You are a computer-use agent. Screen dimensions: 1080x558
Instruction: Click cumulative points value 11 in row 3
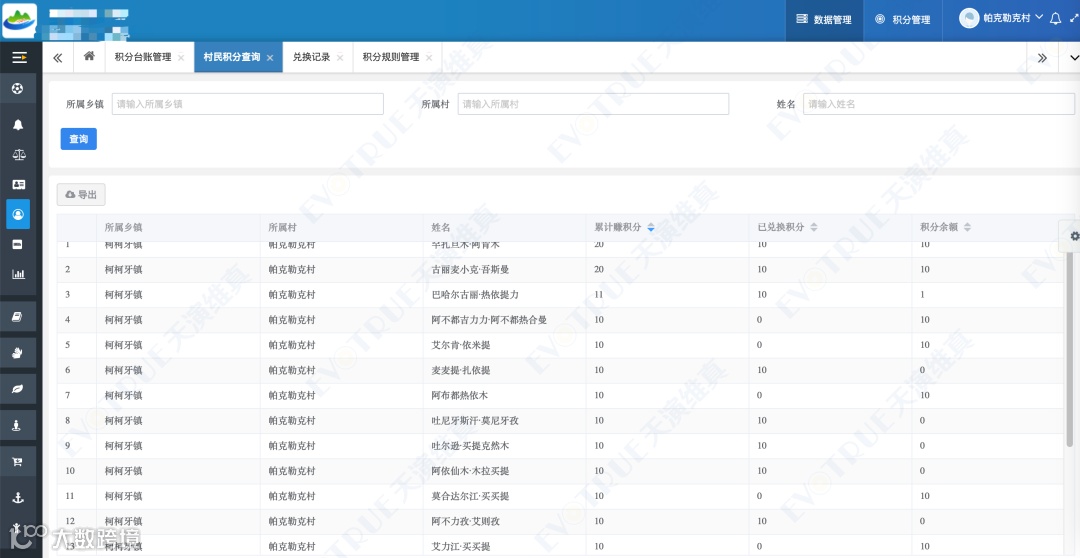pyautogui.click(x=599, y=295)
